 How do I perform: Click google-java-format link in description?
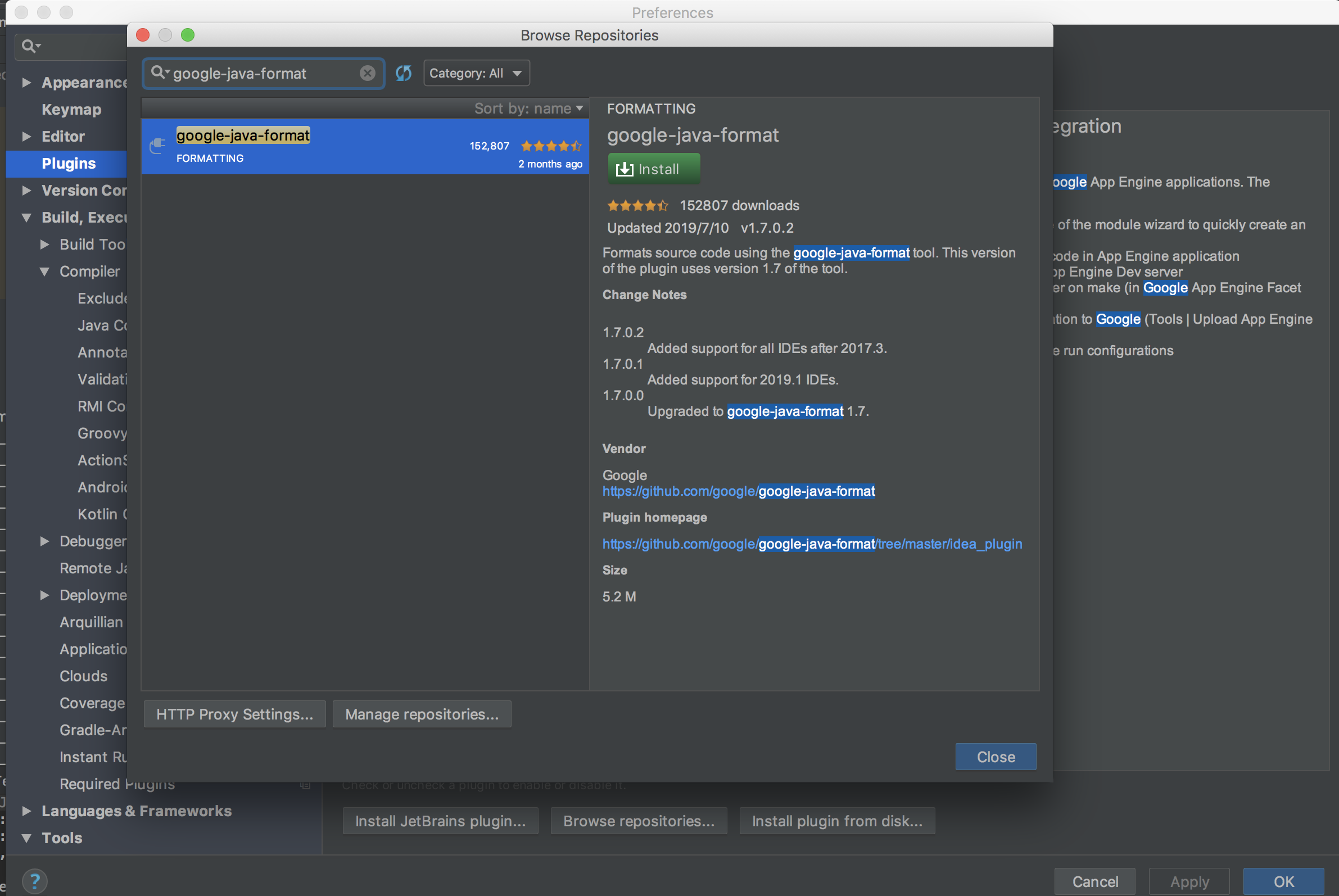851,252
